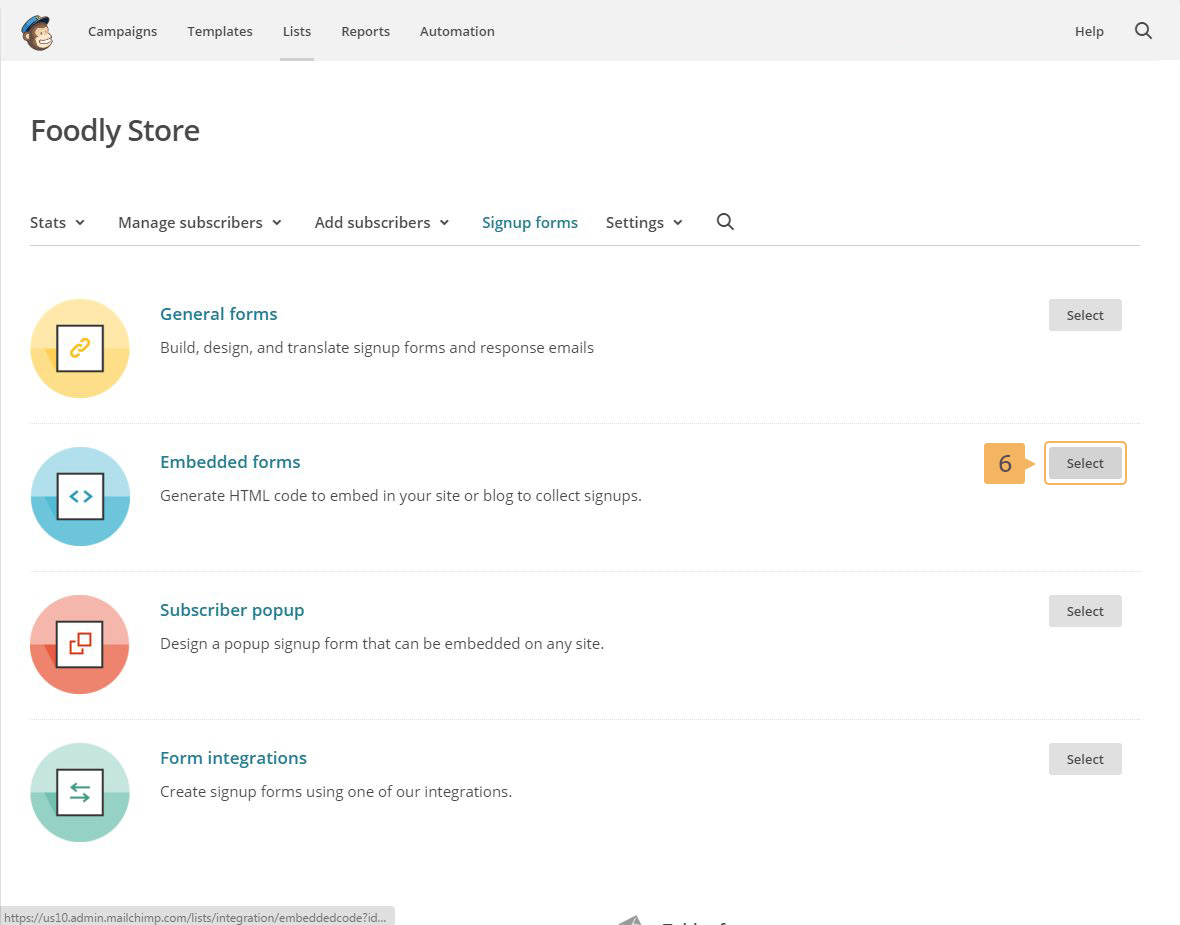Image resolution: width=1180 pixels, height=925 pixels.
Task: Open the Campaigns menu
Action: click(122, 32)
